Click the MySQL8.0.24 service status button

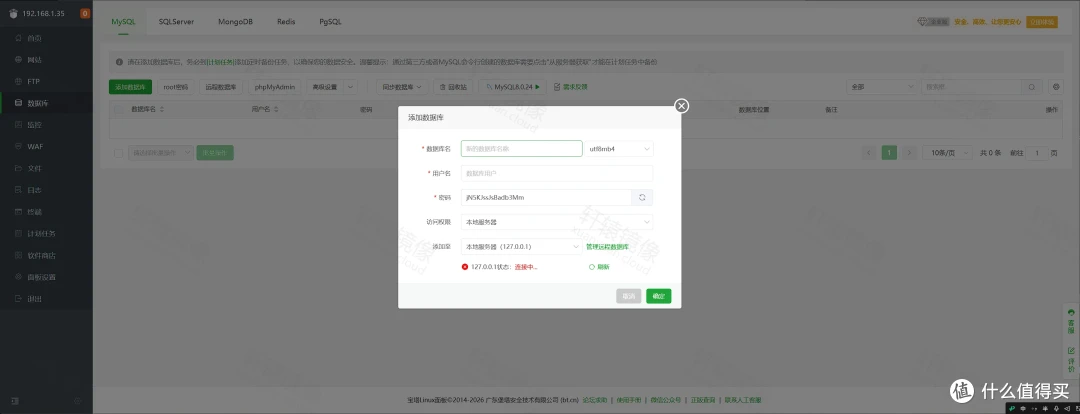click(510, 87)
